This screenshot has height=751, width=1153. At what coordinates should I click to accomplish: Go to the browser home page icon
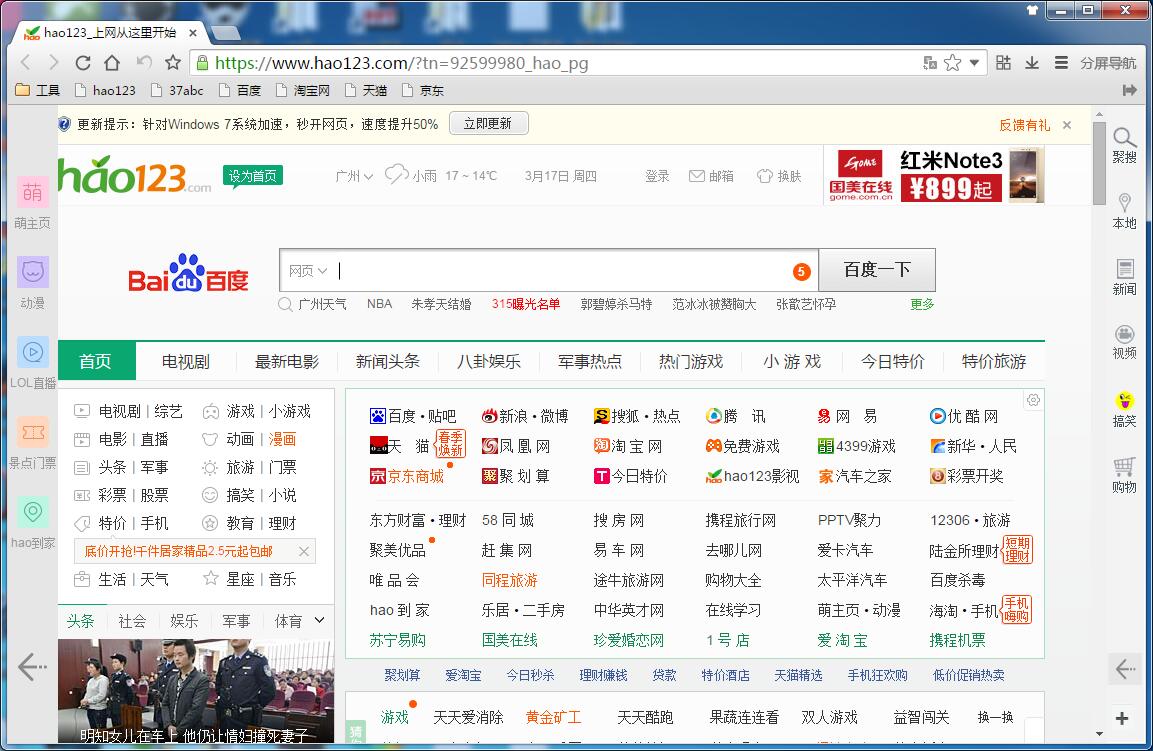click(x=112, y=63)
